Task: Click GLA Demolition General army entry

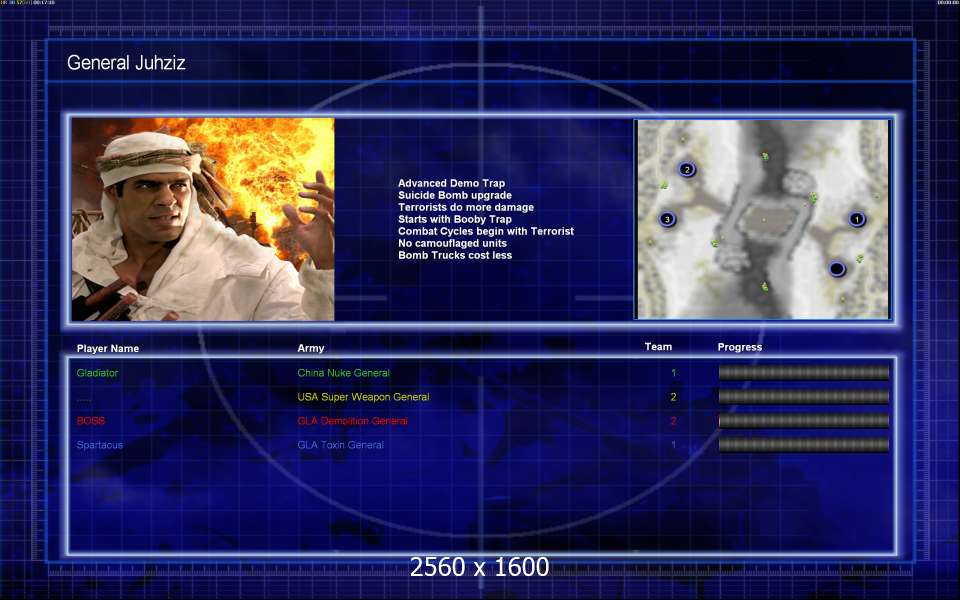Action: (353, 421)
